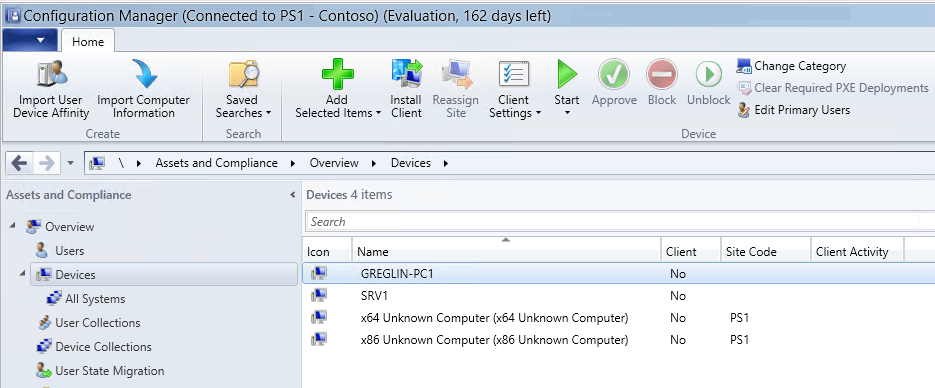Screen dimensions: 935x388
Task: Click the Reassign Site icon
Action: click(456, 74)
